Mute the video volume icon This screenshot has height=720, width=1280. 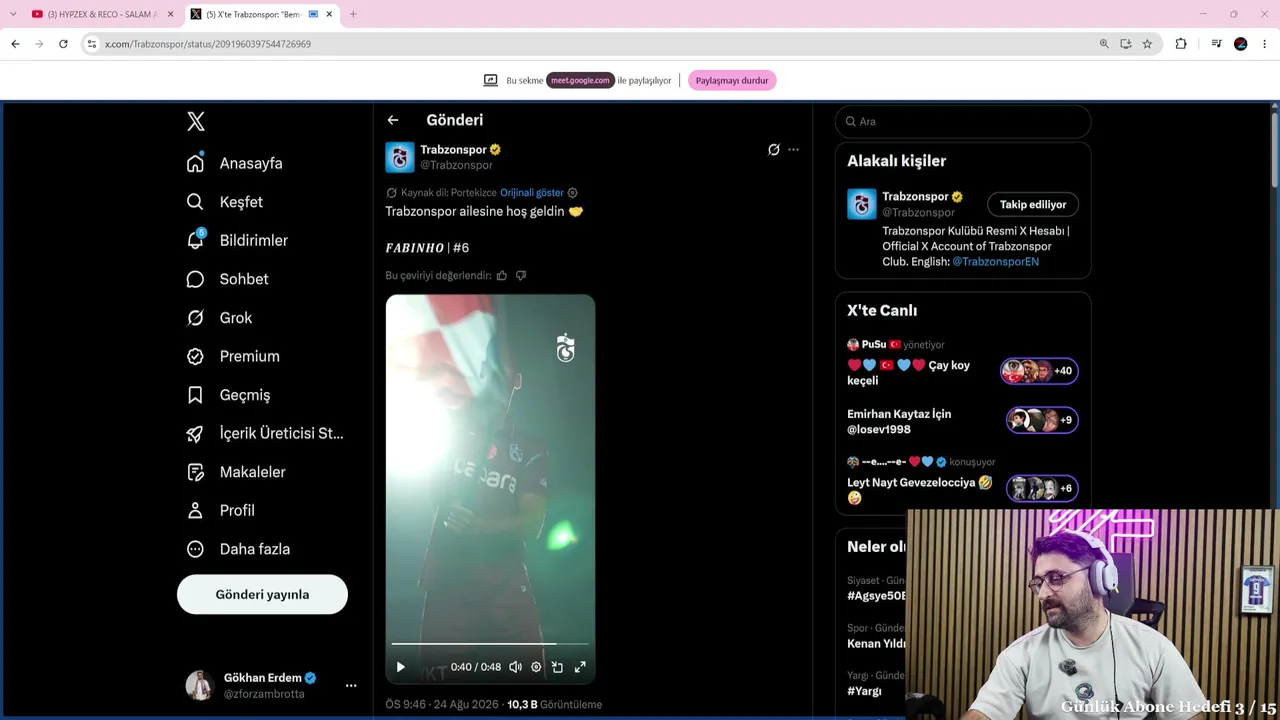point(515,667)
